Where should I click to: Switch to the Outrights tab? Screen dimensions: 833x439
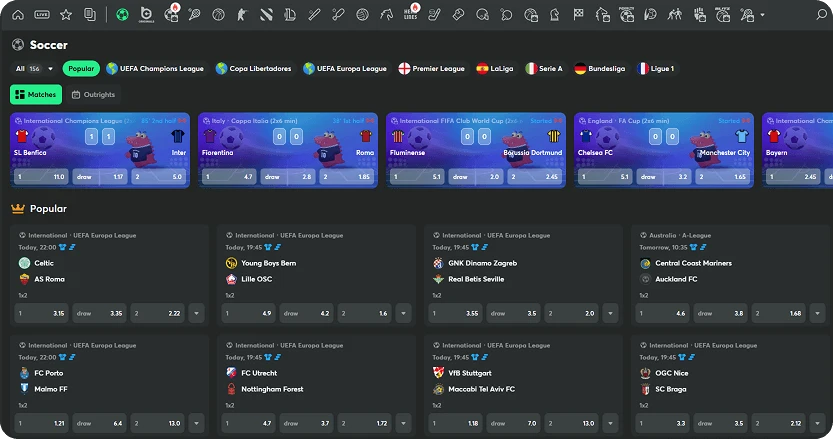[93, 95]
